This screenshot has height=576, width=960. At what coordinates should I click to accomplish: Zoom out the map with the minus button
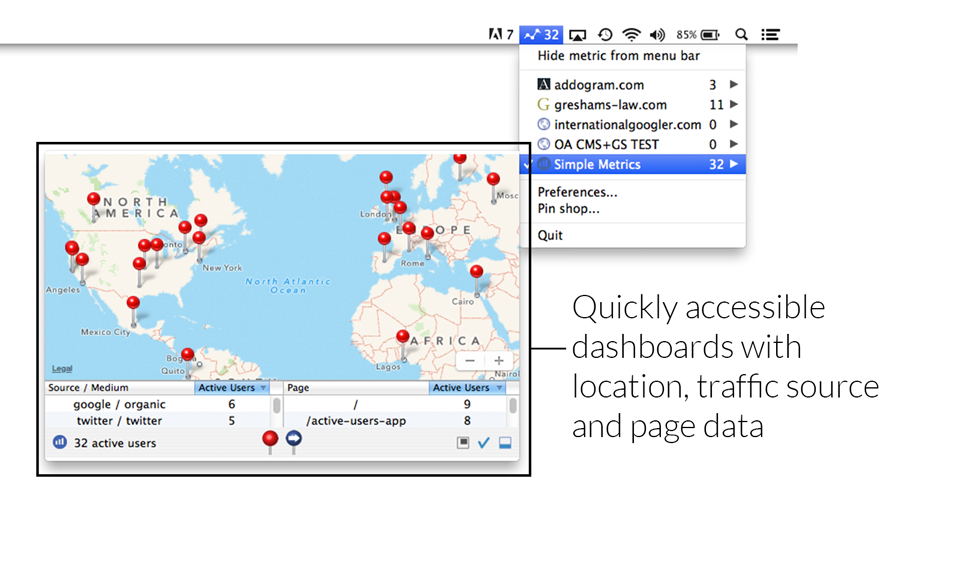[470, 361]
